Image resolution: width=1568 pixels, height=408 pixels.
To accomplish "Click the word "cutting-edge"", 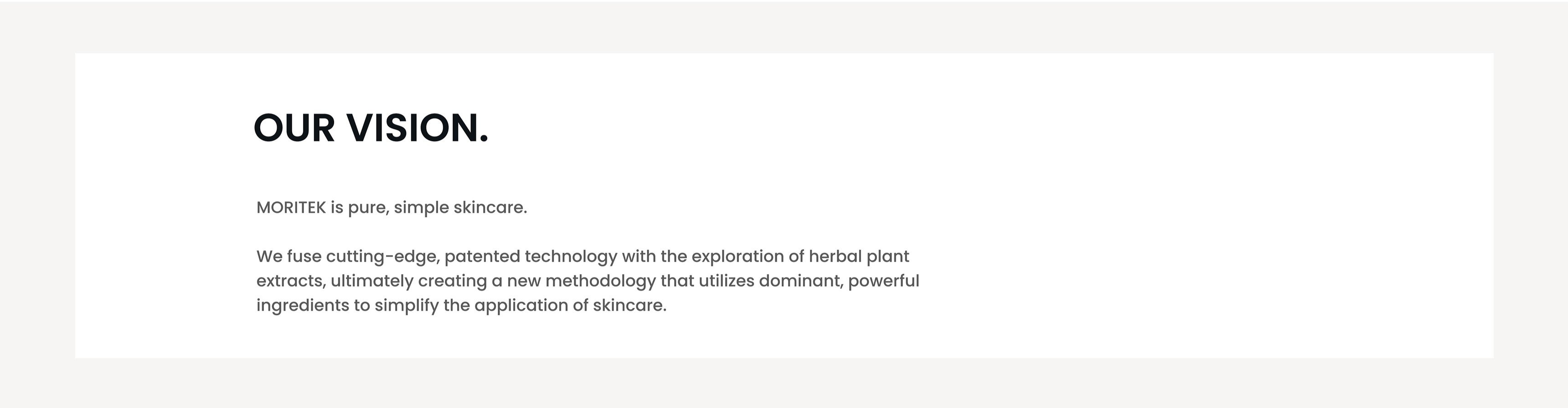I will point(382,257).
